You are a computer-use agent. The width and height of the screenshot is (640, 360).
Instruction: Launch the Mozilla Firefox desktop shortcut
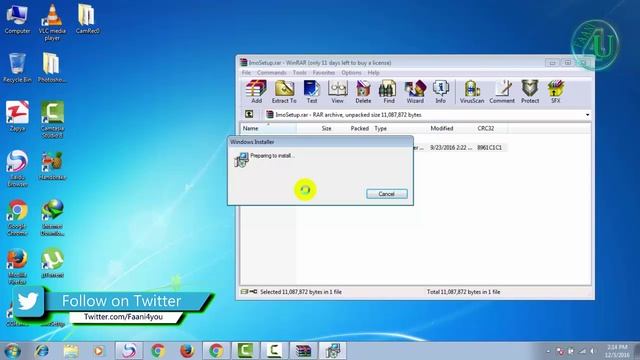click(17, 266)
